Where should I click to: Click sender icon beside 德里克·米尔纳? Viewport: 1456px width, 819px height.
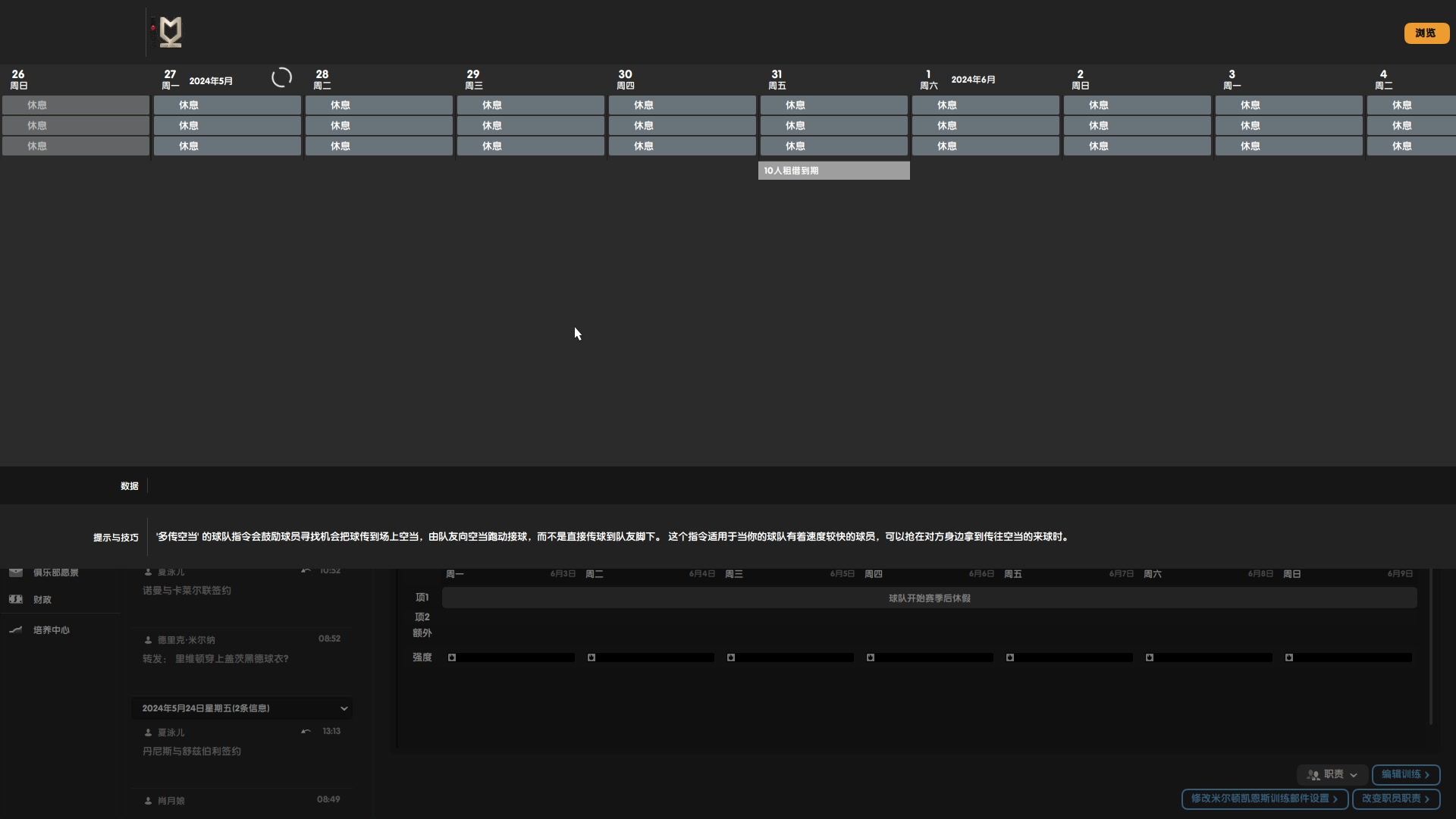click(148, 640)
